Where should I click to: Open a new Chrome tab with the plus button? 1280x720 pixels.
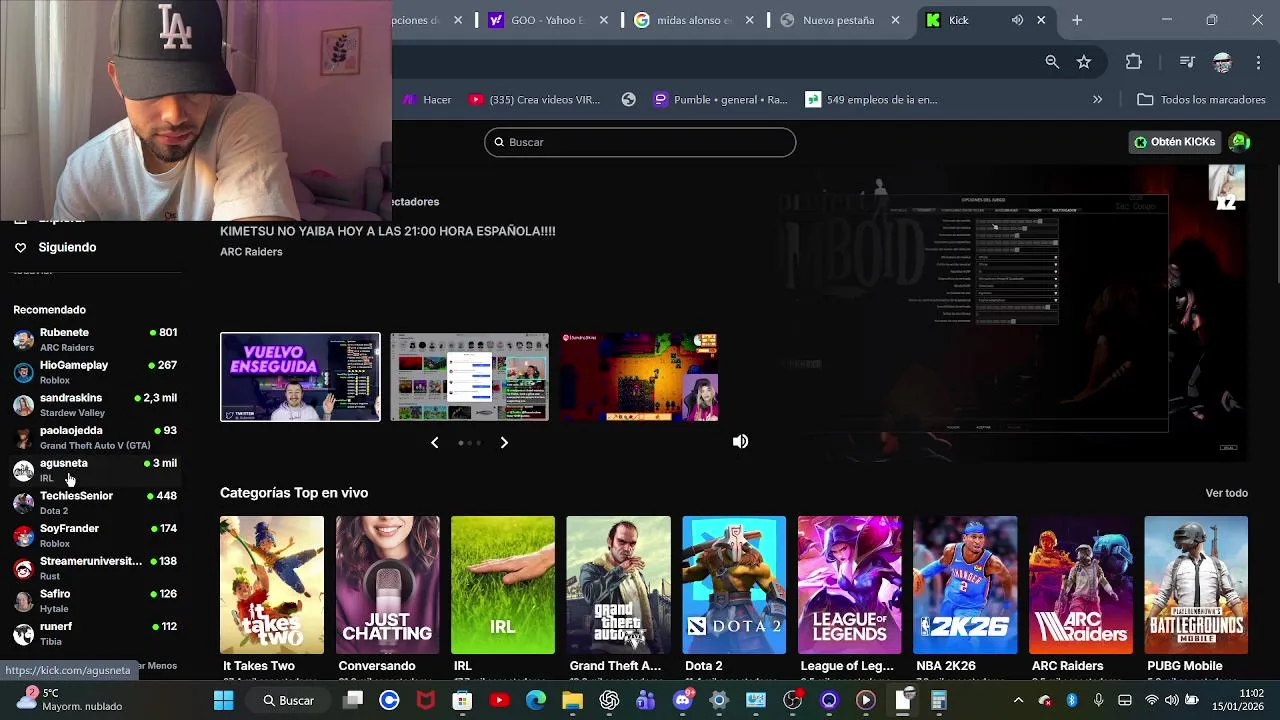(x=1077, y=20)
